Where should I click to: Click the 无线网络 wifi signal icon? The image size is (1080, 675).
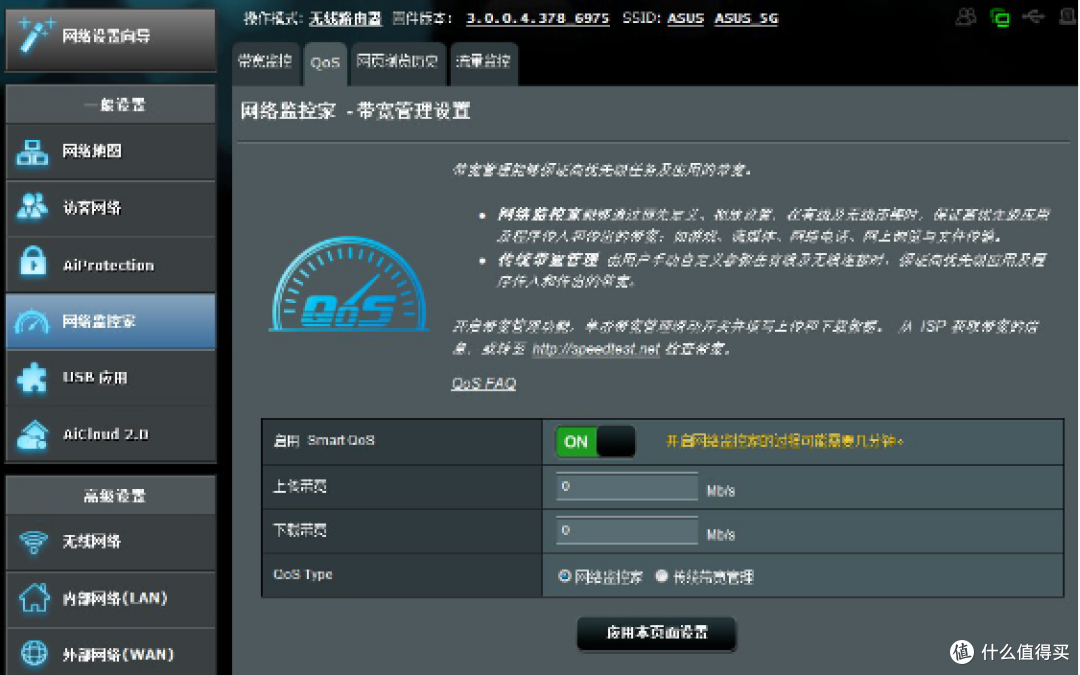(33, 541)
